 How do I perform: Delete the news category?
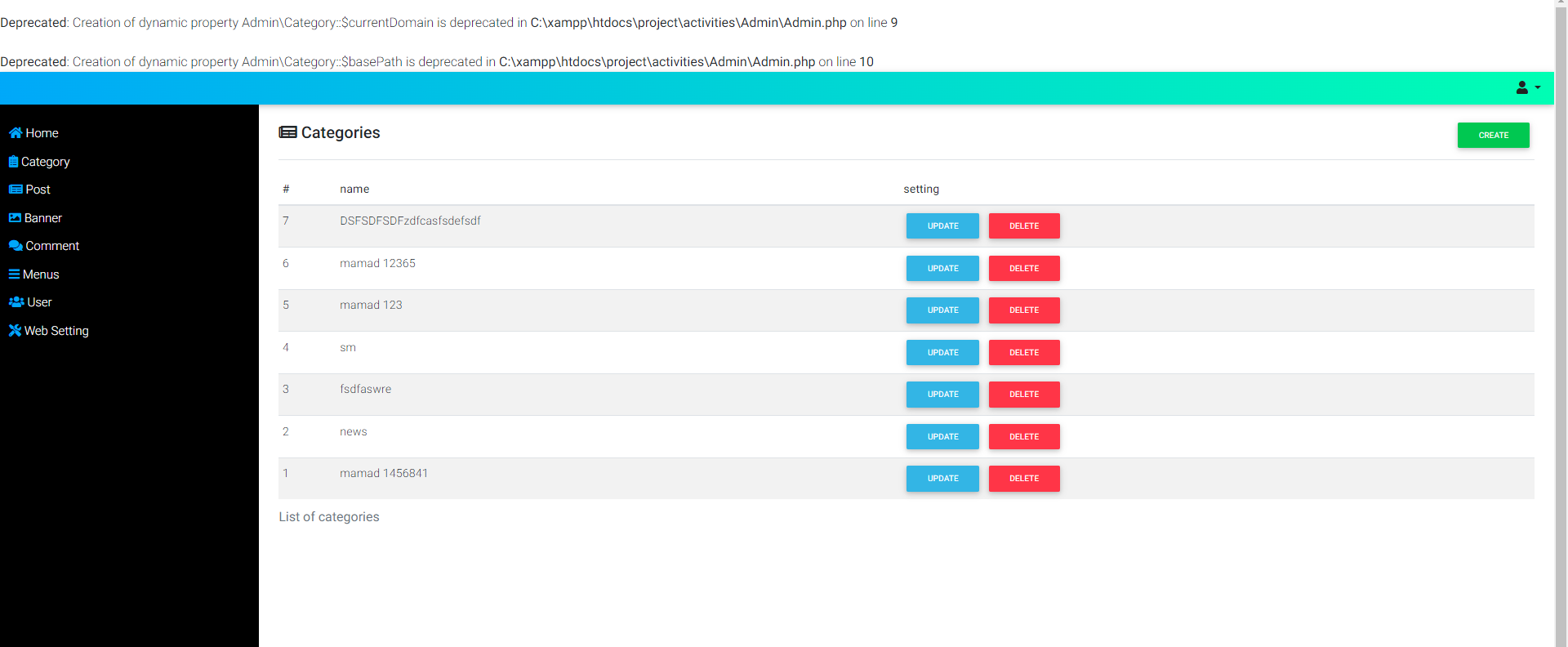click(x=1024, y=437)
